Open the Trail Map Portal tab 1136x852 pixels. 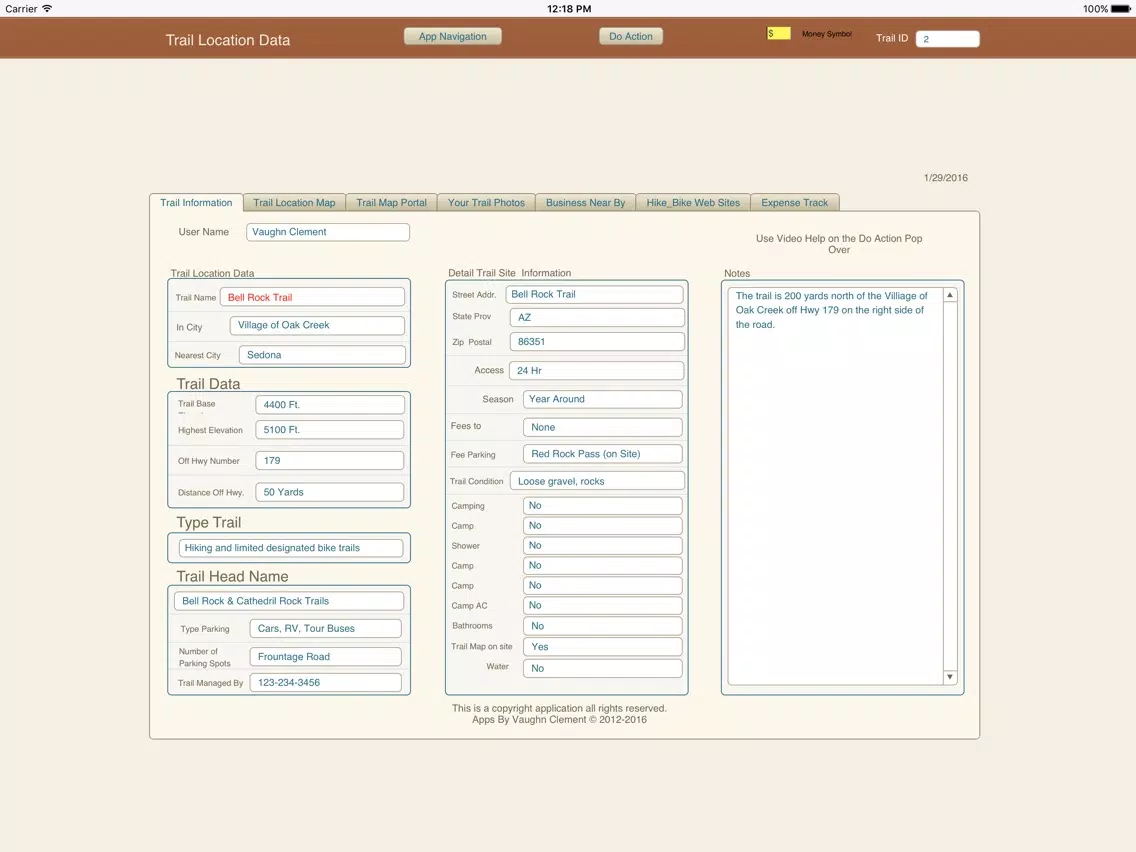tap(391, 203)
